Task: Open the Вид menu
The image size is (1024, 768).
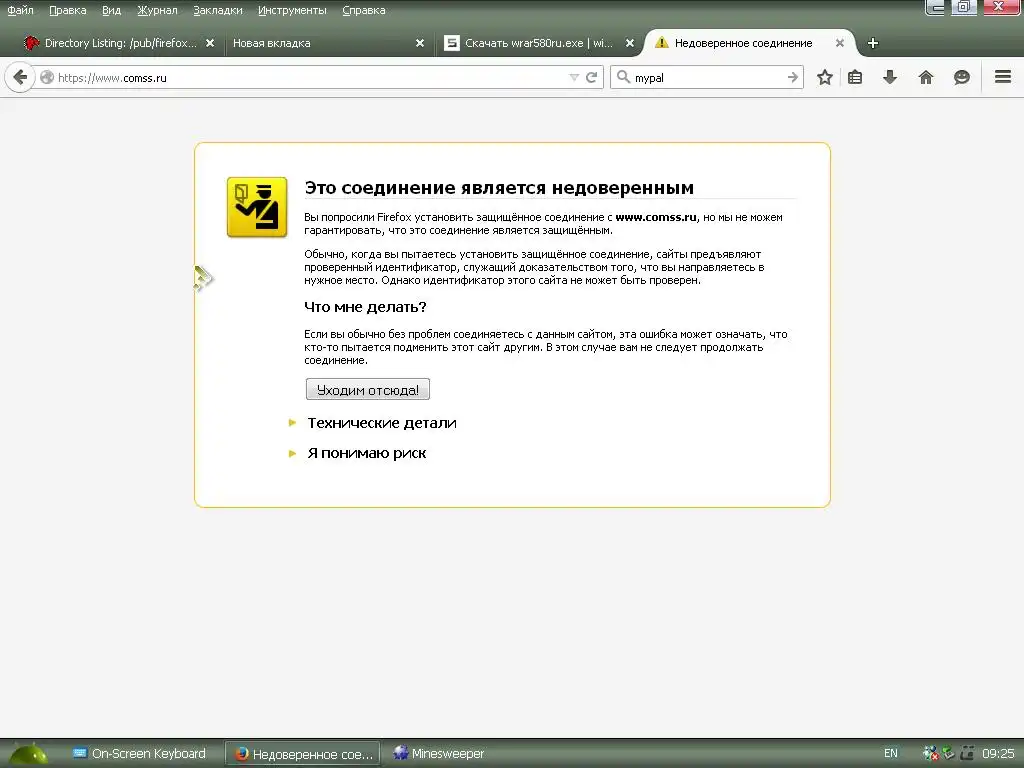Action: [x=111, y=10]
